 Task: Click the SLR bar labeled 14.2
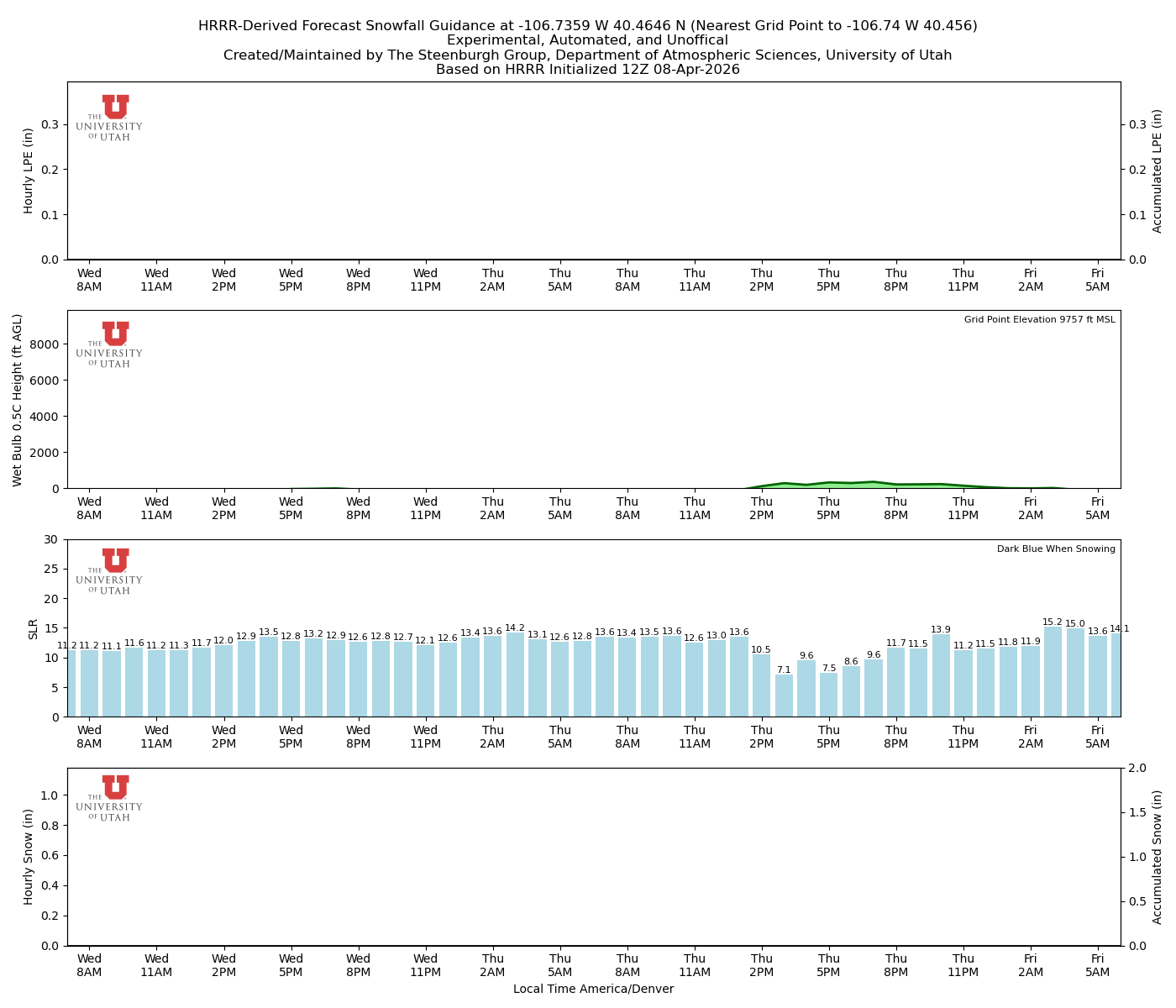[515, 675]
